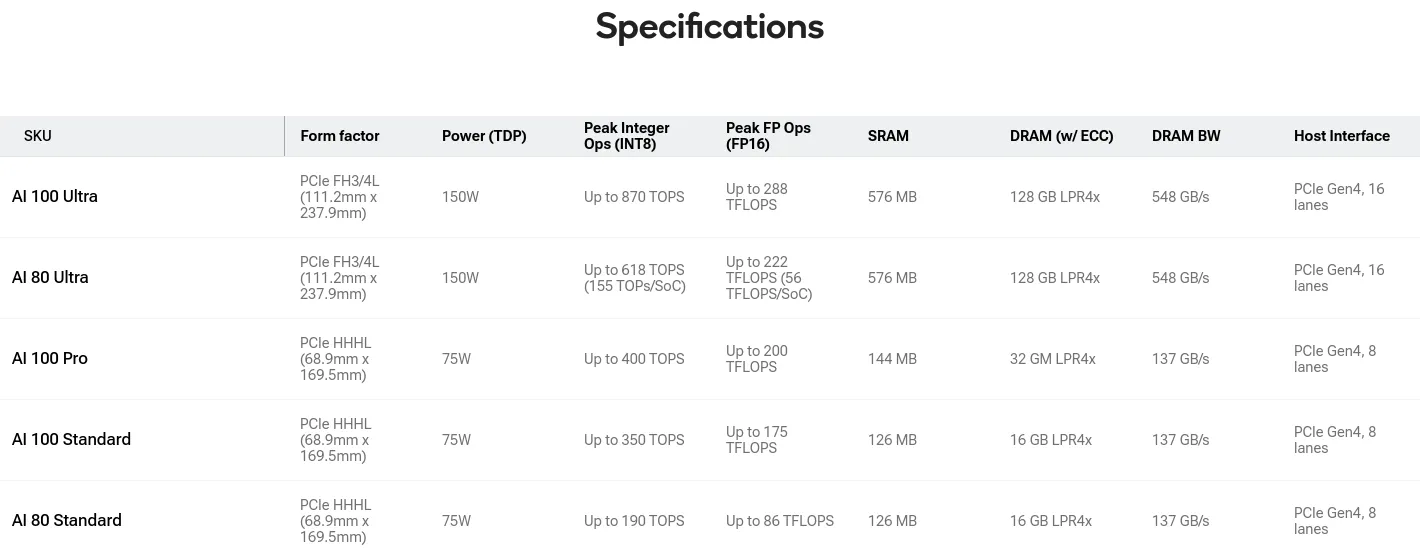Image resolution: width=1420 pixels, height=557 pixels.
Task: Select the AI 80 Standard row label
Action: point(67,521)
